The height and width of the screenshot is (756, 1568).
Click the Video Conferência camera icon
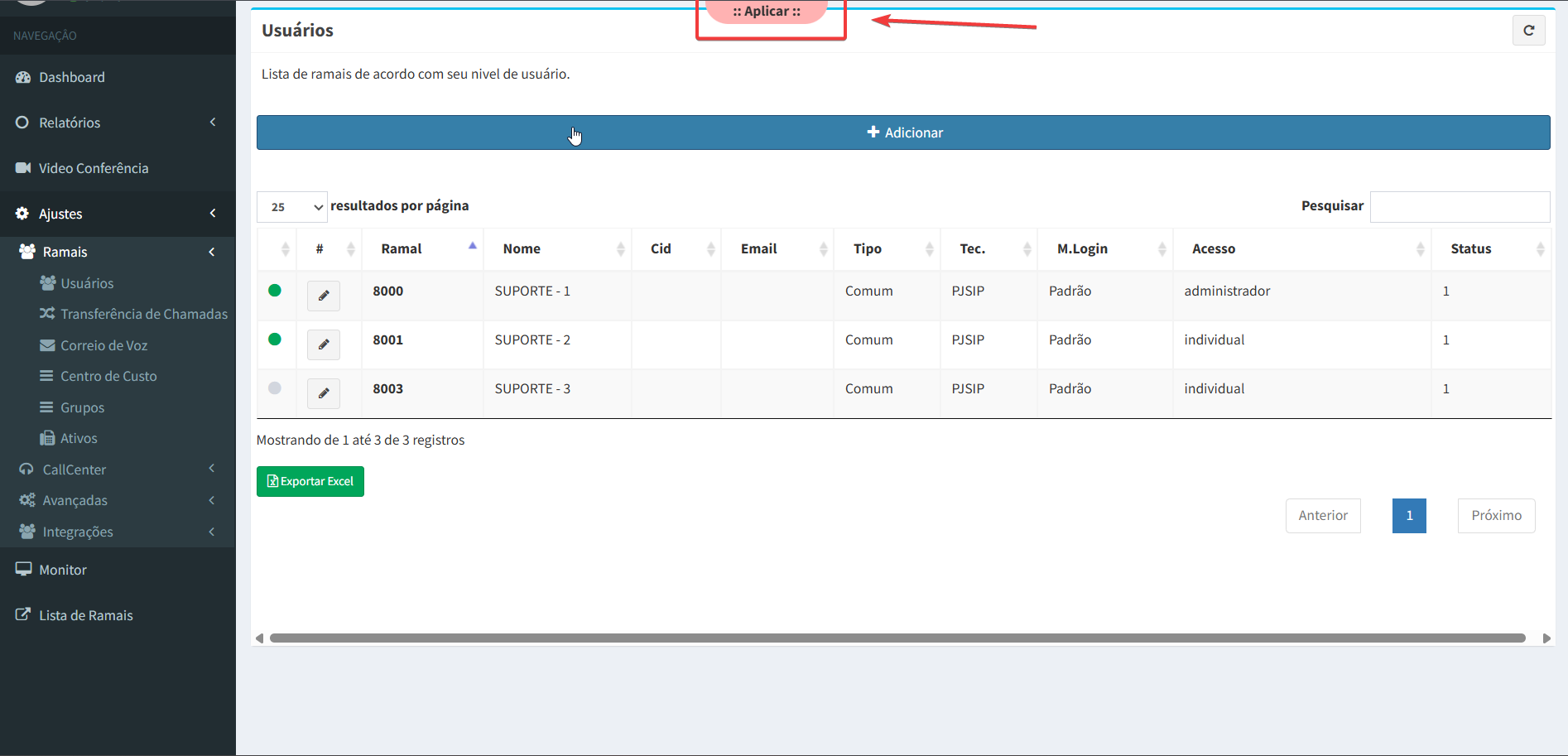click(x=23, y=168)
